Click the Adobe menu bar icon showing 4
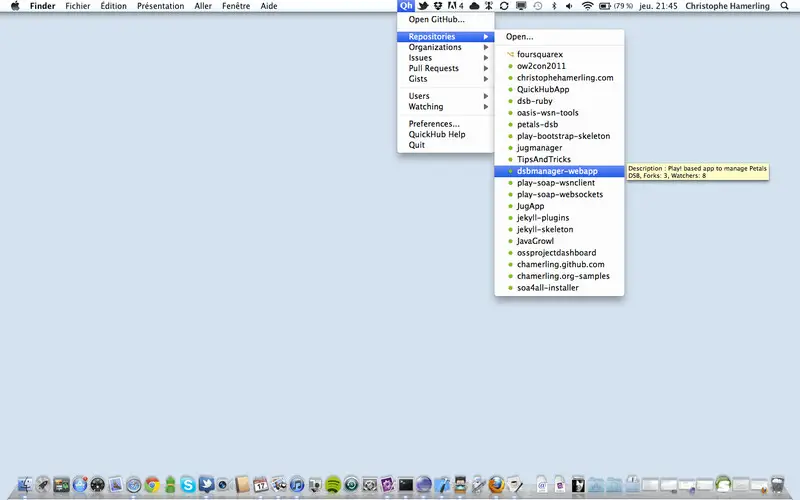 pyautogui.click(x=455, y=6)
